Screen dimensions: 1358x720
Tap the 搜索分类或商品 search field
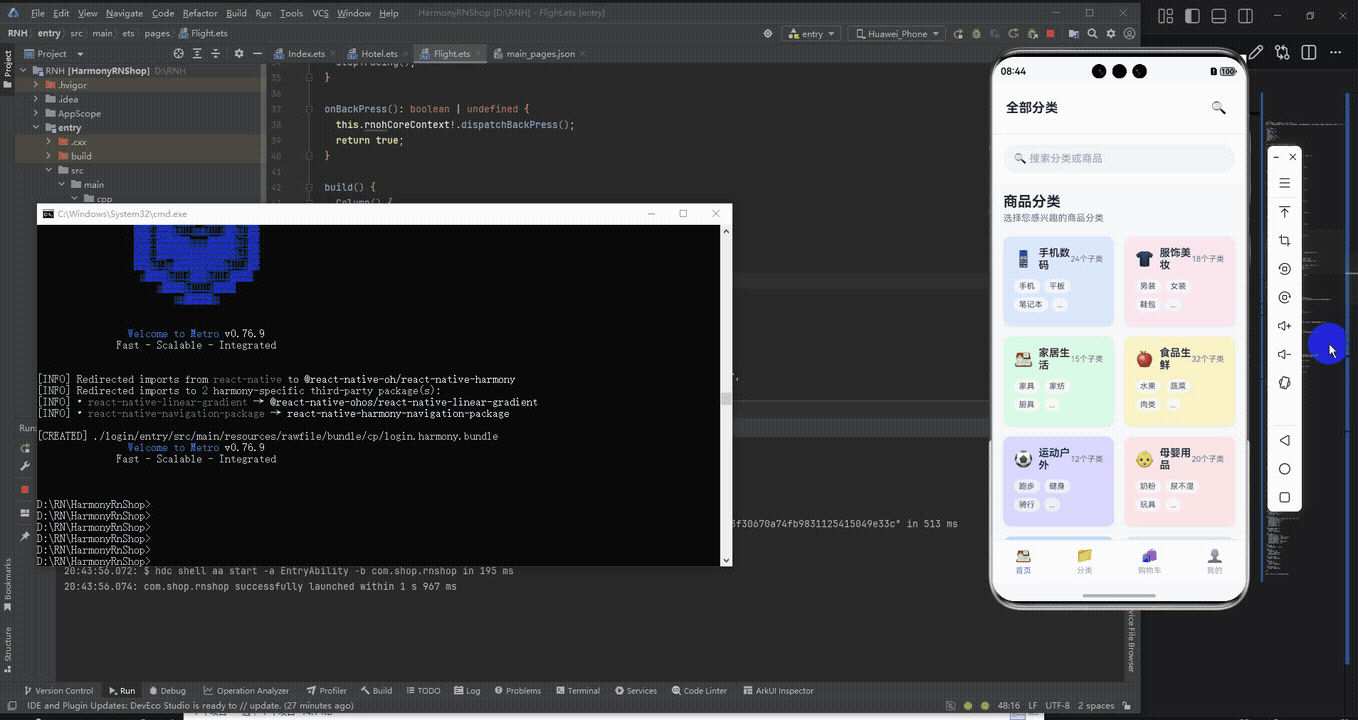point(1119,158)
